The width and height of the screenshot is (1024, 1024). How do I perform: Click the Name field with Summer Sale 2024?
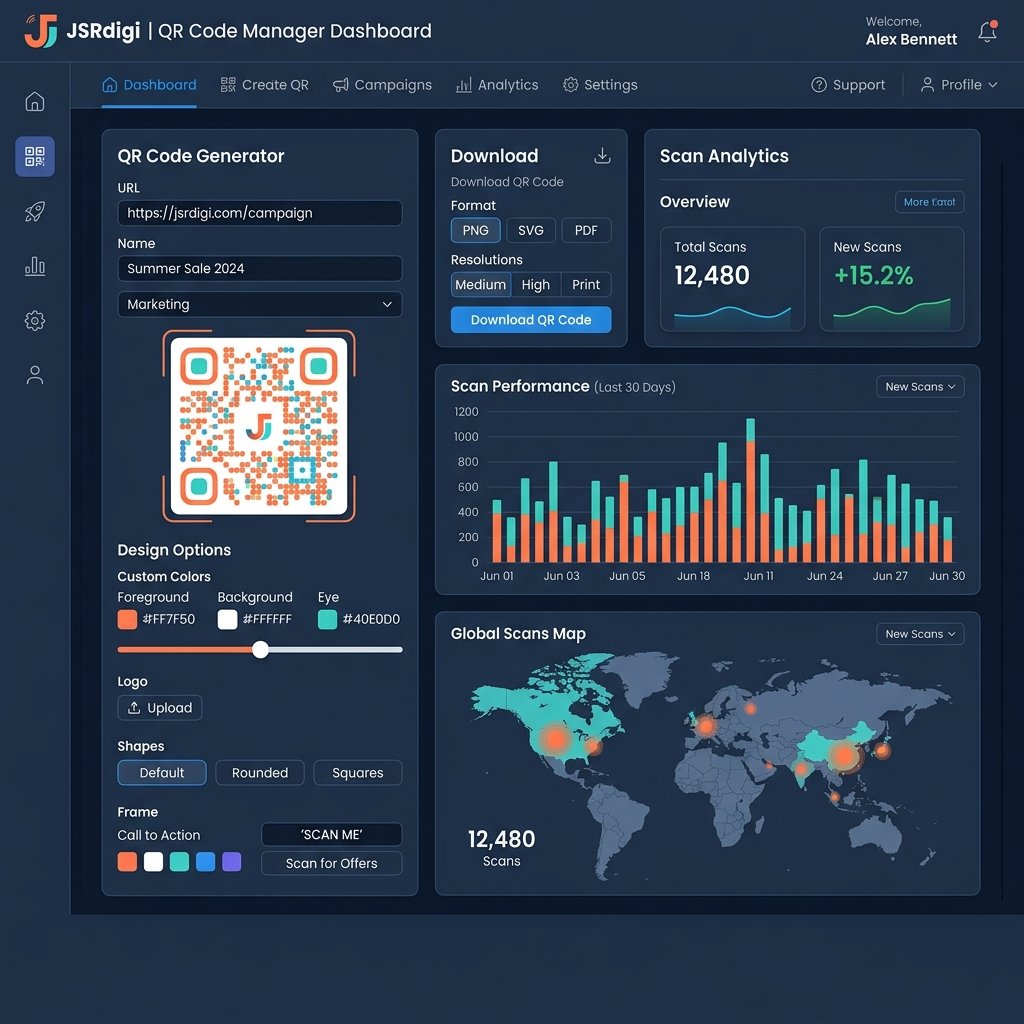point(259,268)
